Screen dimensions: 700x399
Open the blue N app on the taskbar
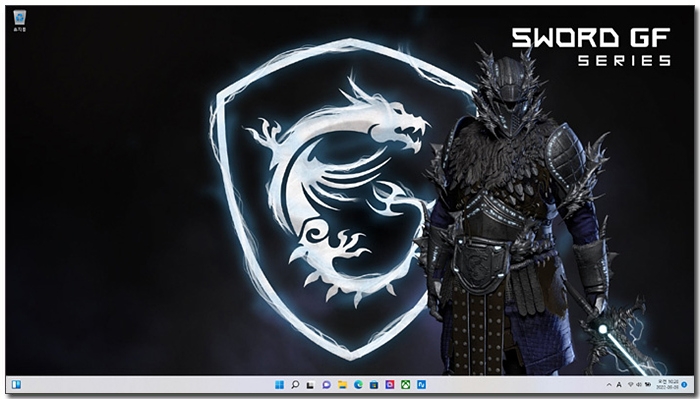pyautogui.click(x=421, y=384)
